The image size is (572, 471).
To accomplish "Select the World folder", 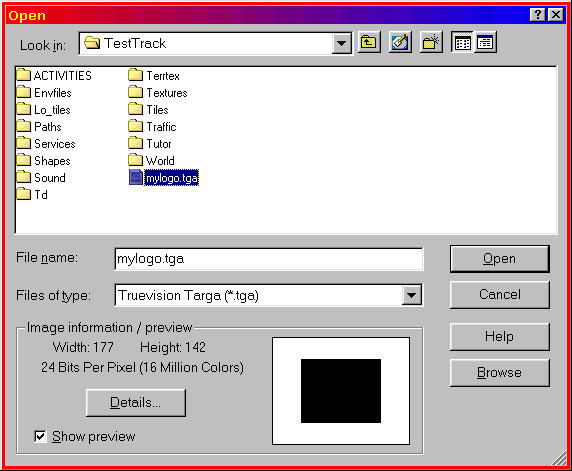I will 151,160.
